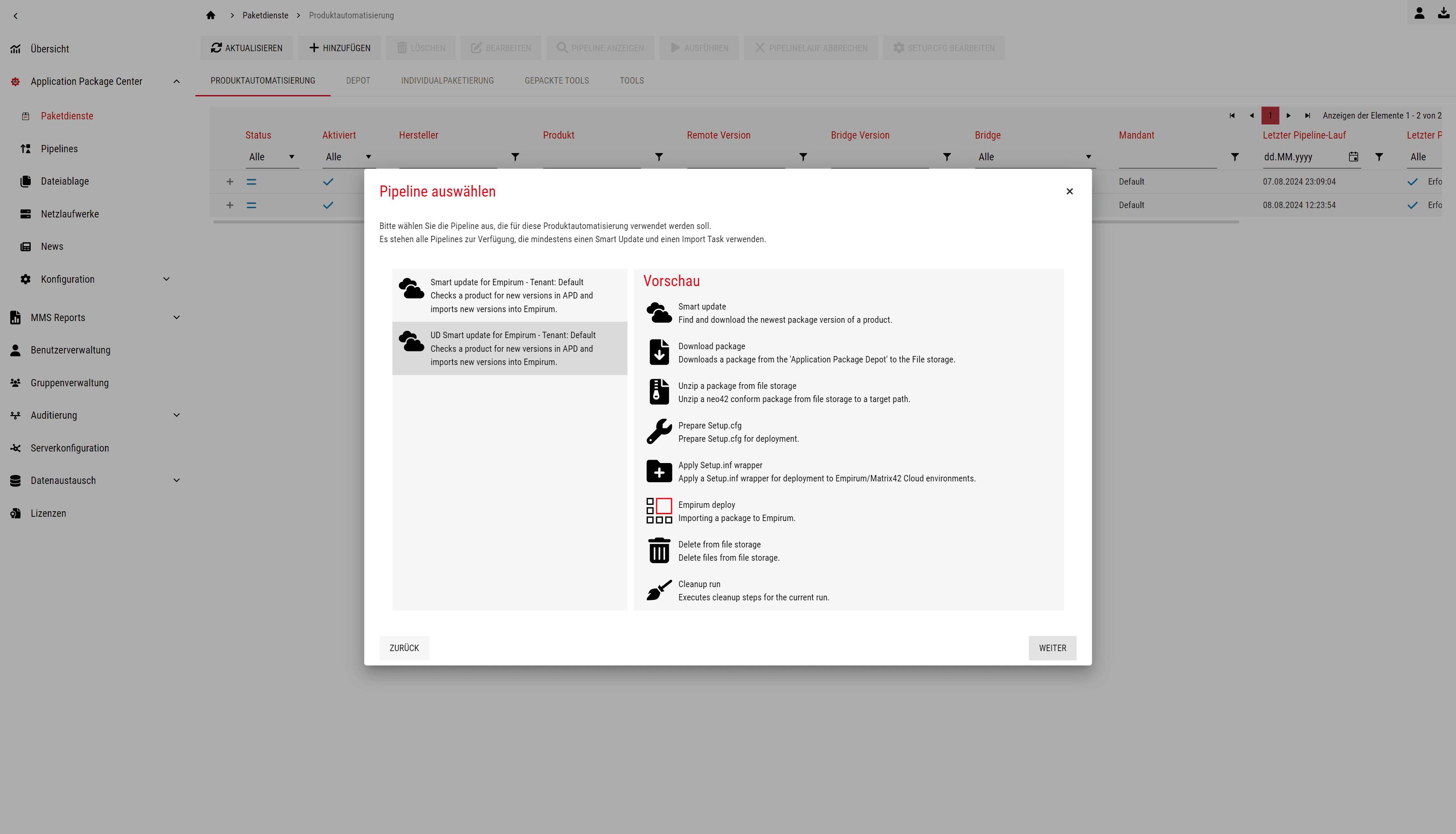Open Netzlaufwerke sidebar item

[x=70, y=214]
